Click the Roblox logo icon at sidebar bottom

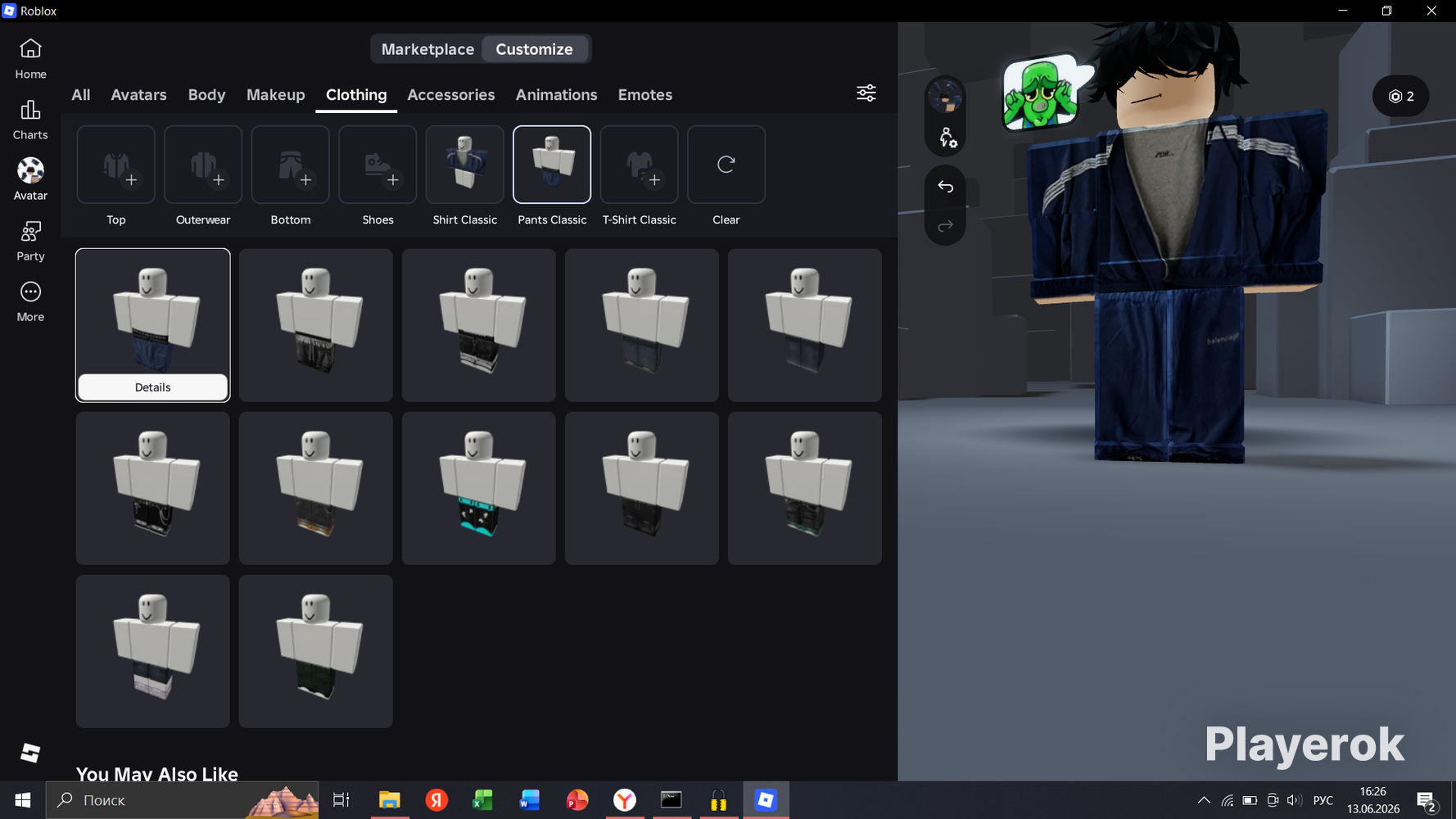pos(30,753)
